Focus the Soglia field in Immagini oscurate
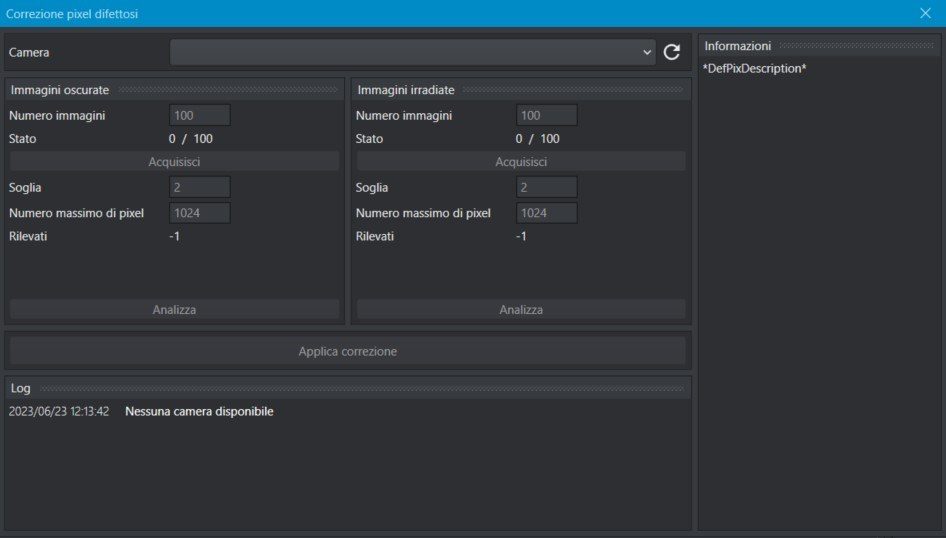 click(x=200, y=187)
